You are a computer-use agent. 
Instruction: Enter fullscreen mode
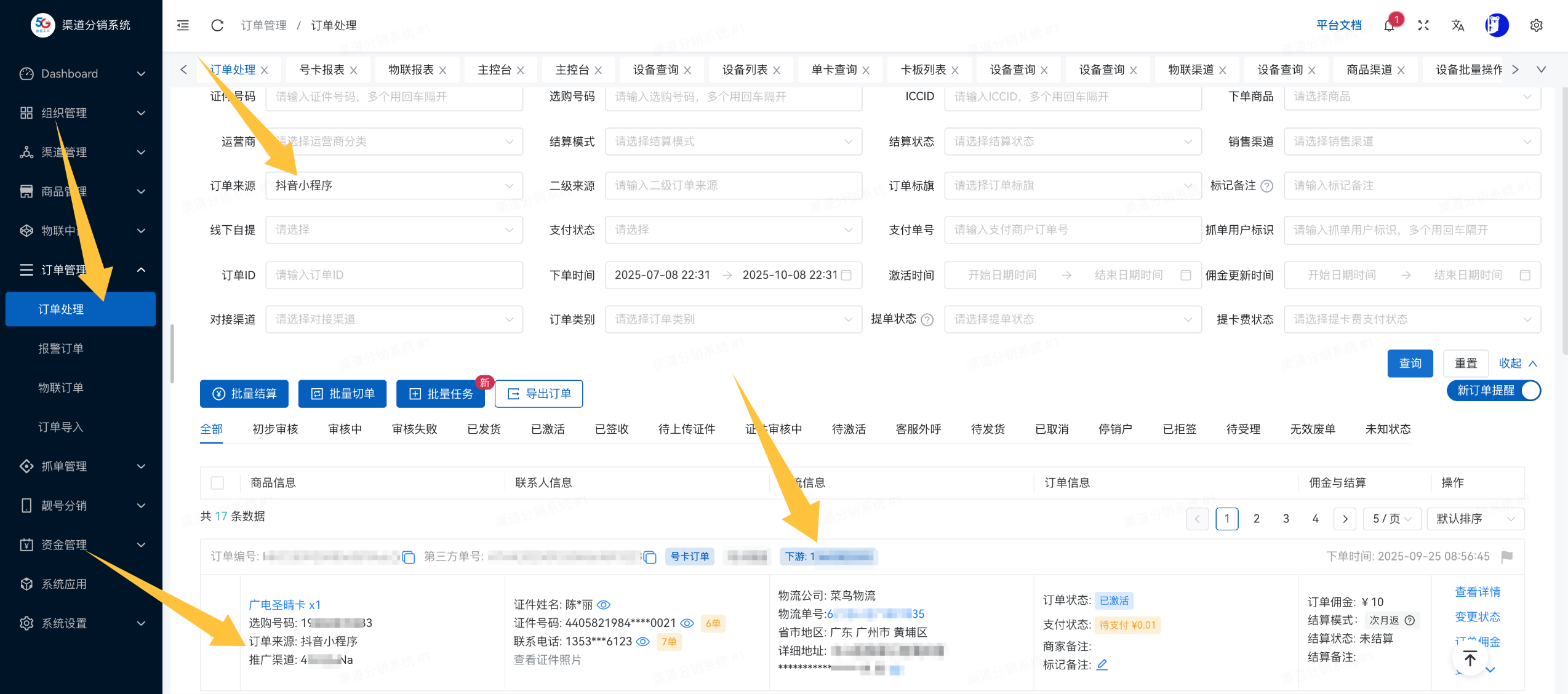(x=1423, y=25)
